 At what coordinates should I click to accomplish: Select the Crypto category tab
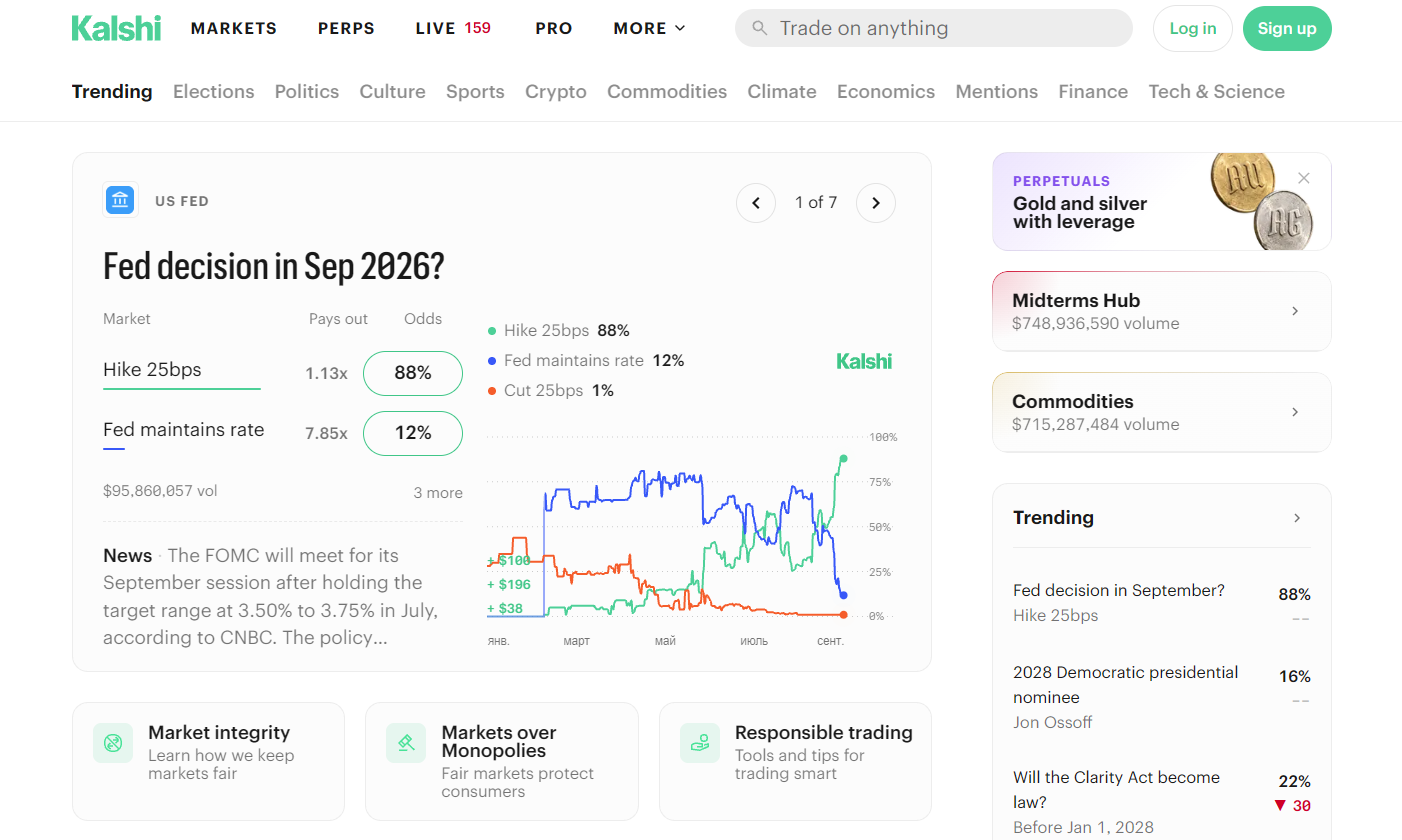[556, 91]
